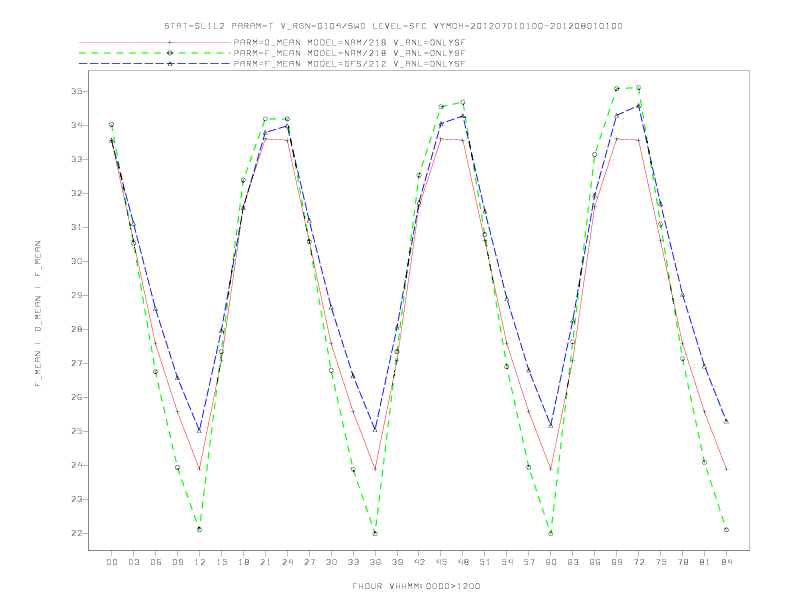Click the x-axis tick label 72
This screenshot has height=612, width=792.
[x=639, y=562]
